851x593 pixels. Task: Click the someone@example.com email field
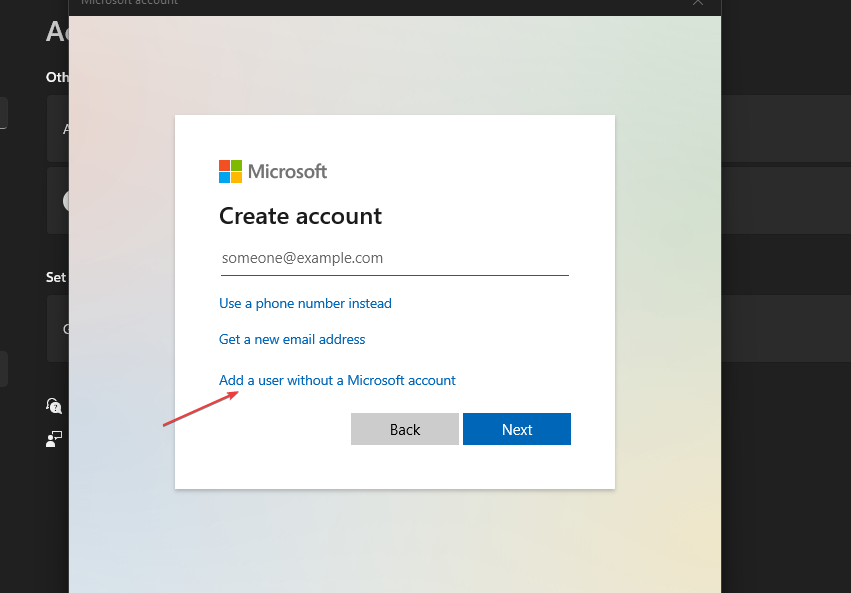[x=394, y=257]
